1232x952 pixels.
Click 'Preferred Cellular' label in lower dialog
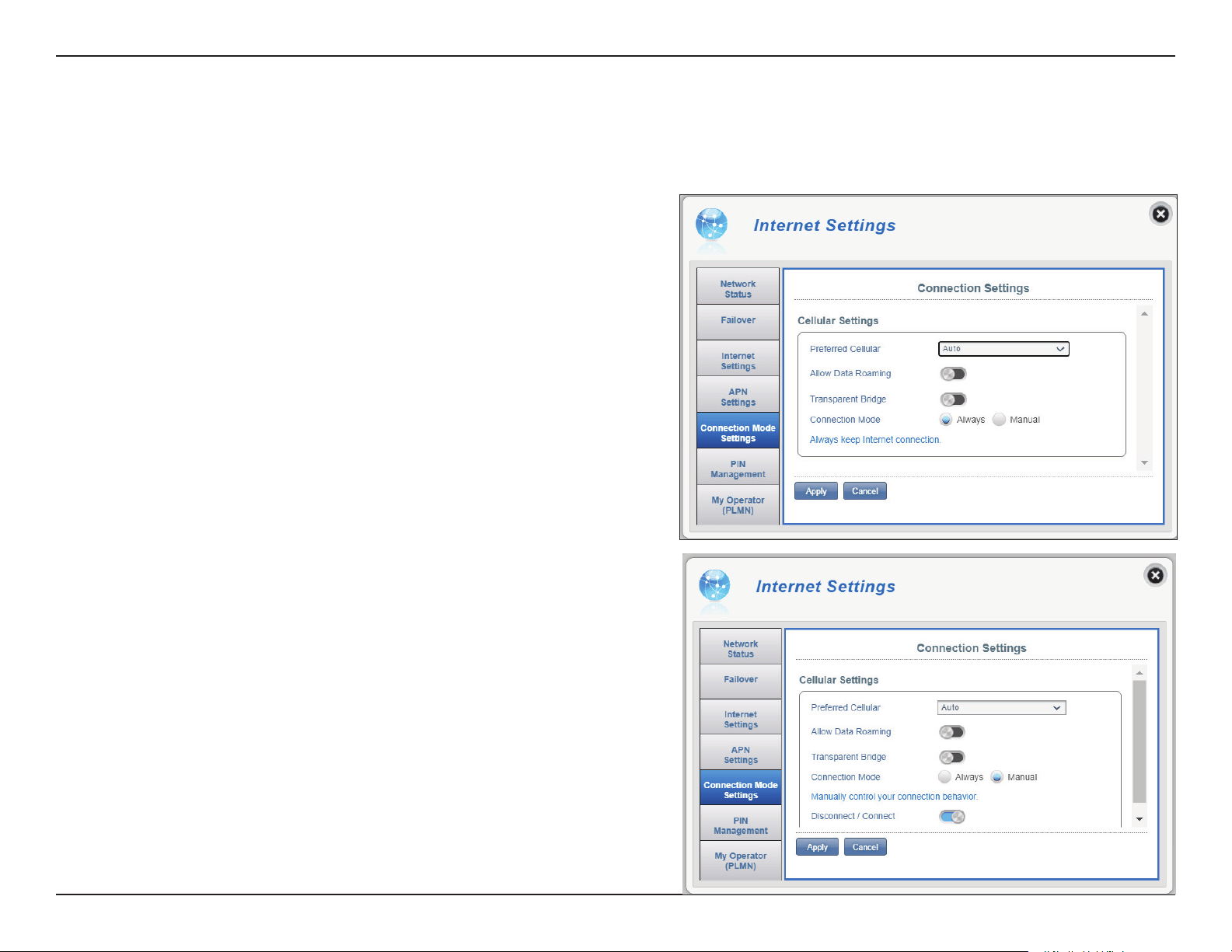click(x=846, y=708)
